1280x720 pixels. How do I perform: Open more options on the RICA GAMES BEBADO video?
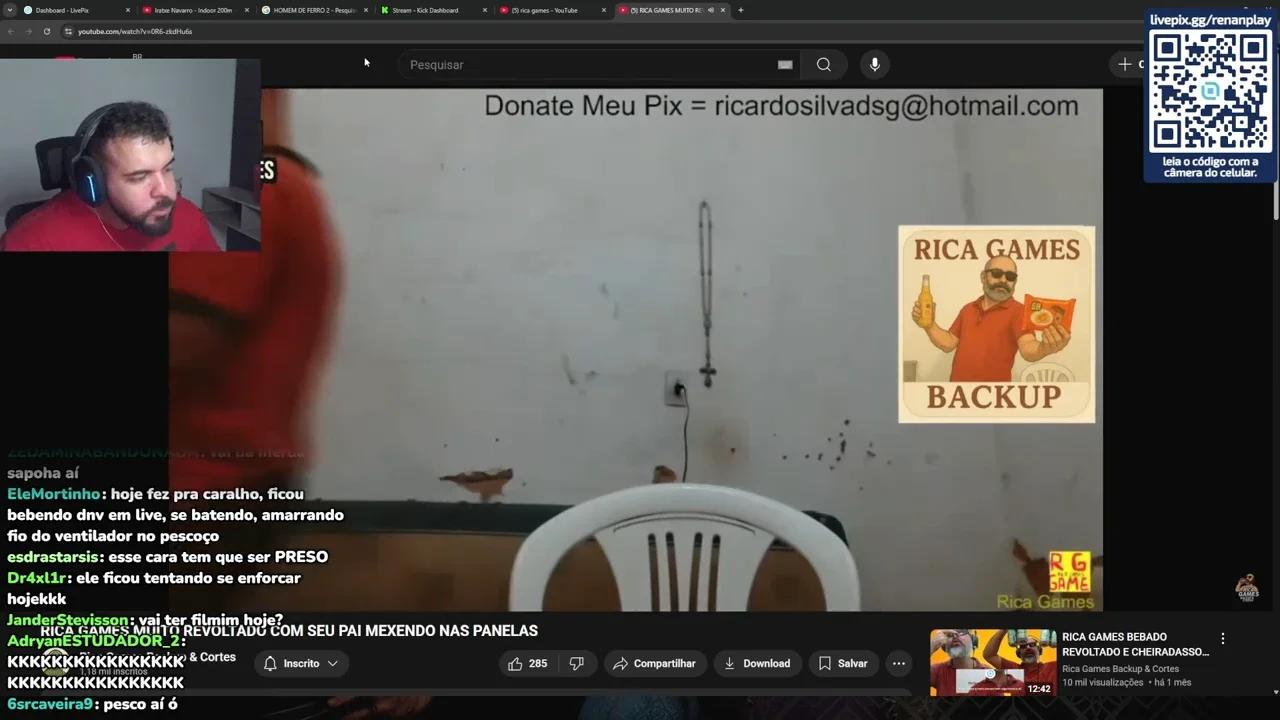click(x=1222, y=638)
